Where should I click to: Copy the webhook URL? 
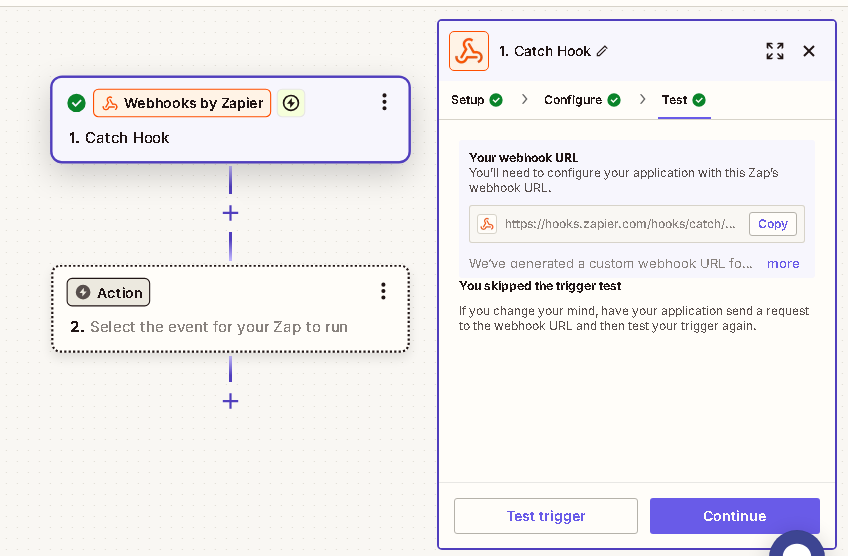coord(773,224)
